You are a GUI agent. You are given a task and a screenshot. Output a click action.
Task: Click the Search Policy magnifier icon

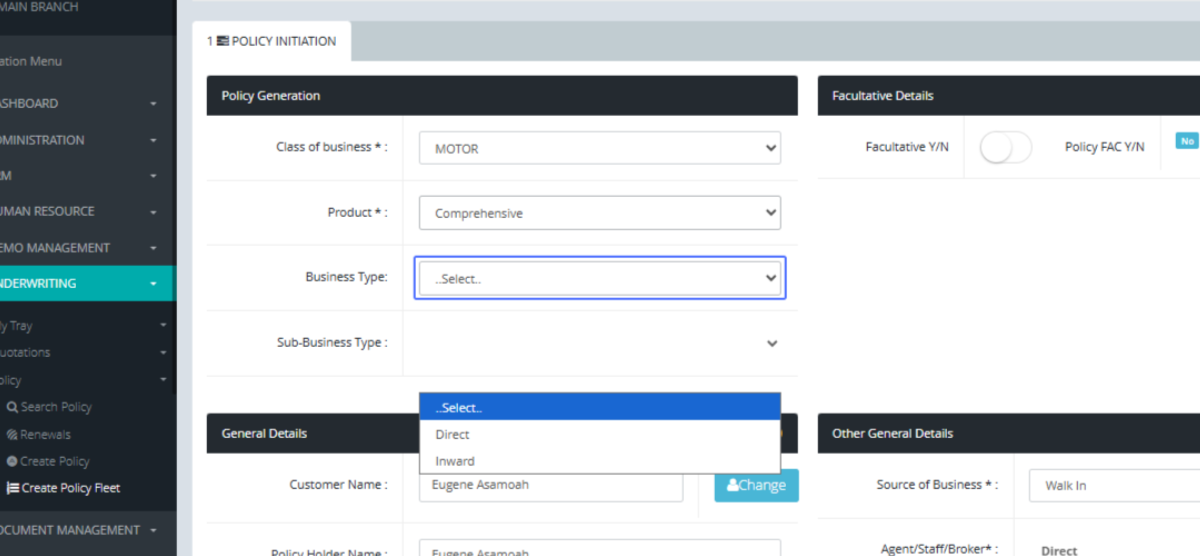pos(12,407)
